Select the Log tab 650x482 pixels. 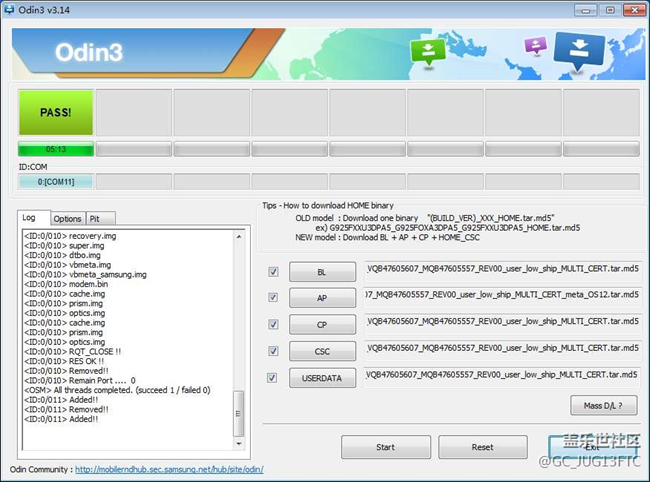pyautogui.click(x=34, y=218)
